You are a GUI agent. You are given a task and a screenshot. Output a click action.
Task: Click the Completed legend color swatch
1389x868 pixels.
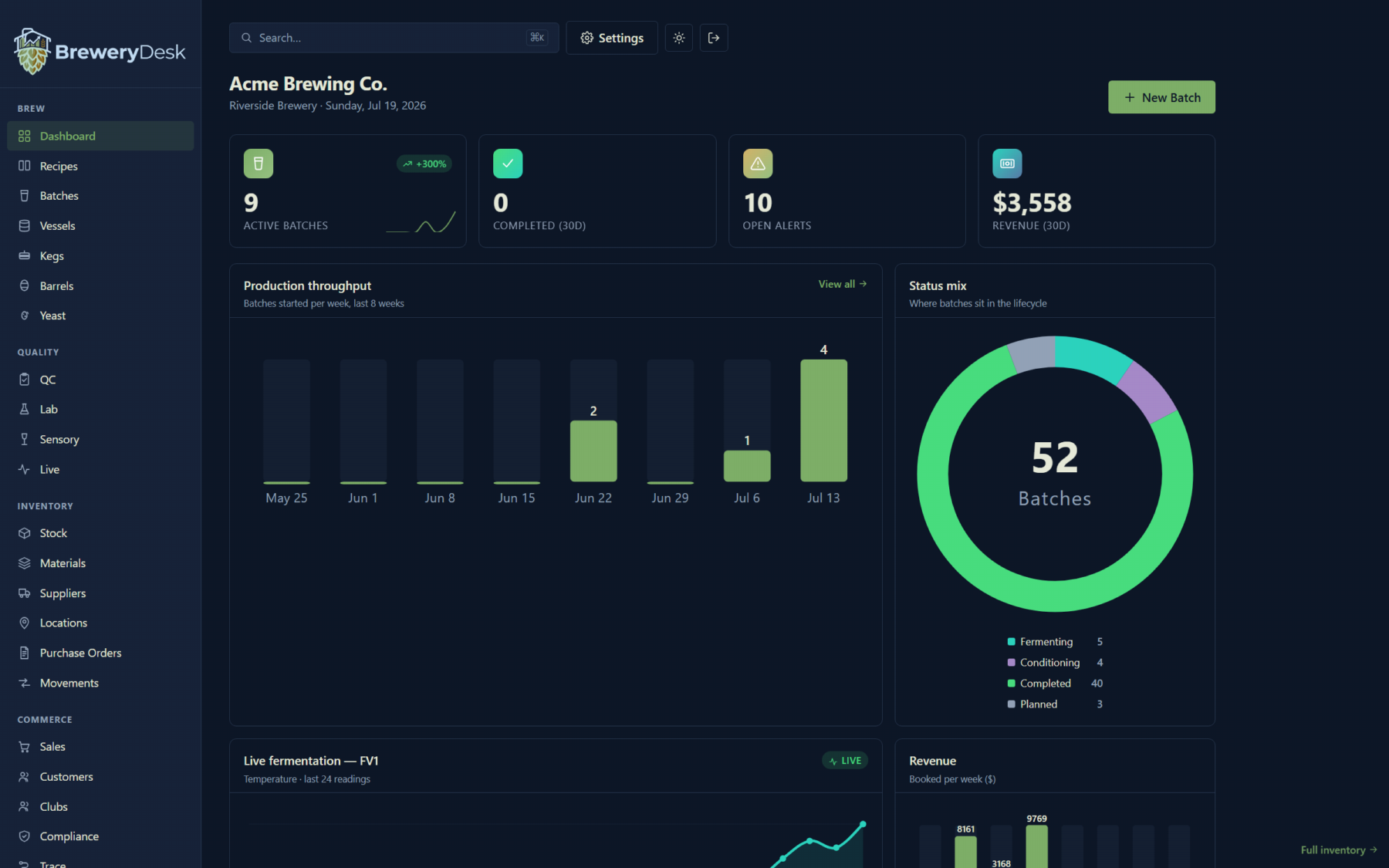click(1011, 684)
